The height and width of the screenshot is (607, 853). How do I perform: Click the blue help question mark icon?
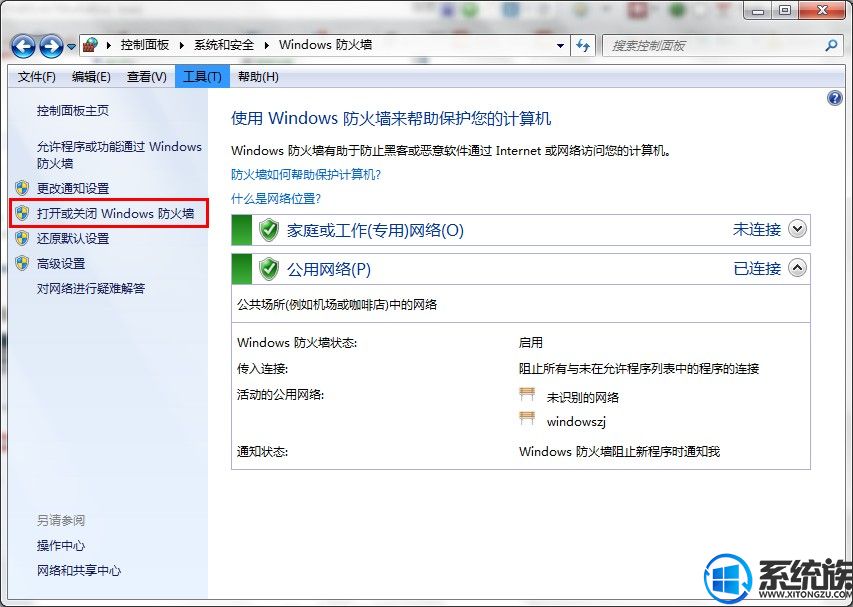835,98
